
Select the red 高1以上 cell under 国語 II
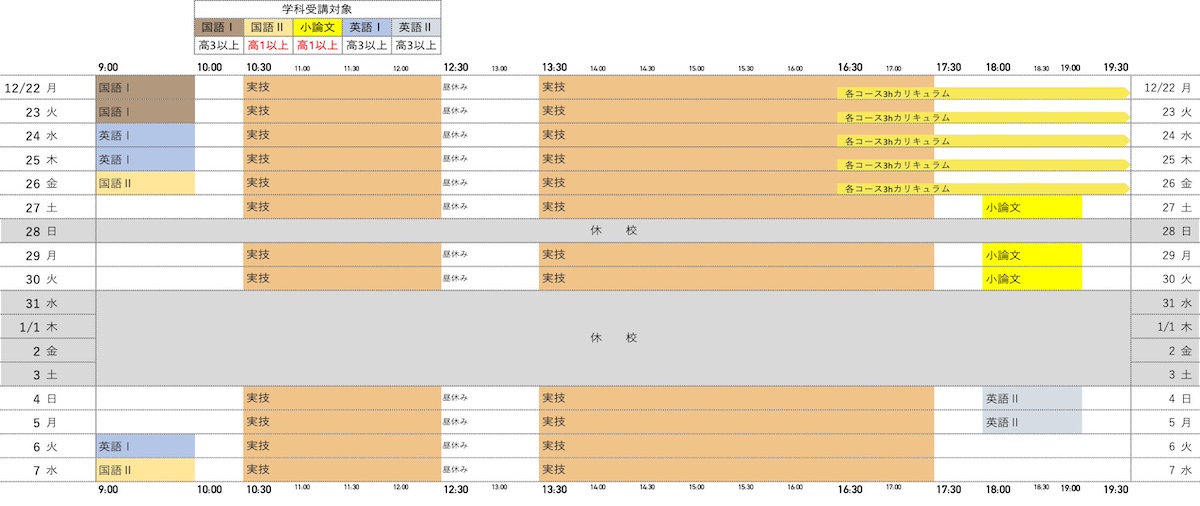[268, 45]
